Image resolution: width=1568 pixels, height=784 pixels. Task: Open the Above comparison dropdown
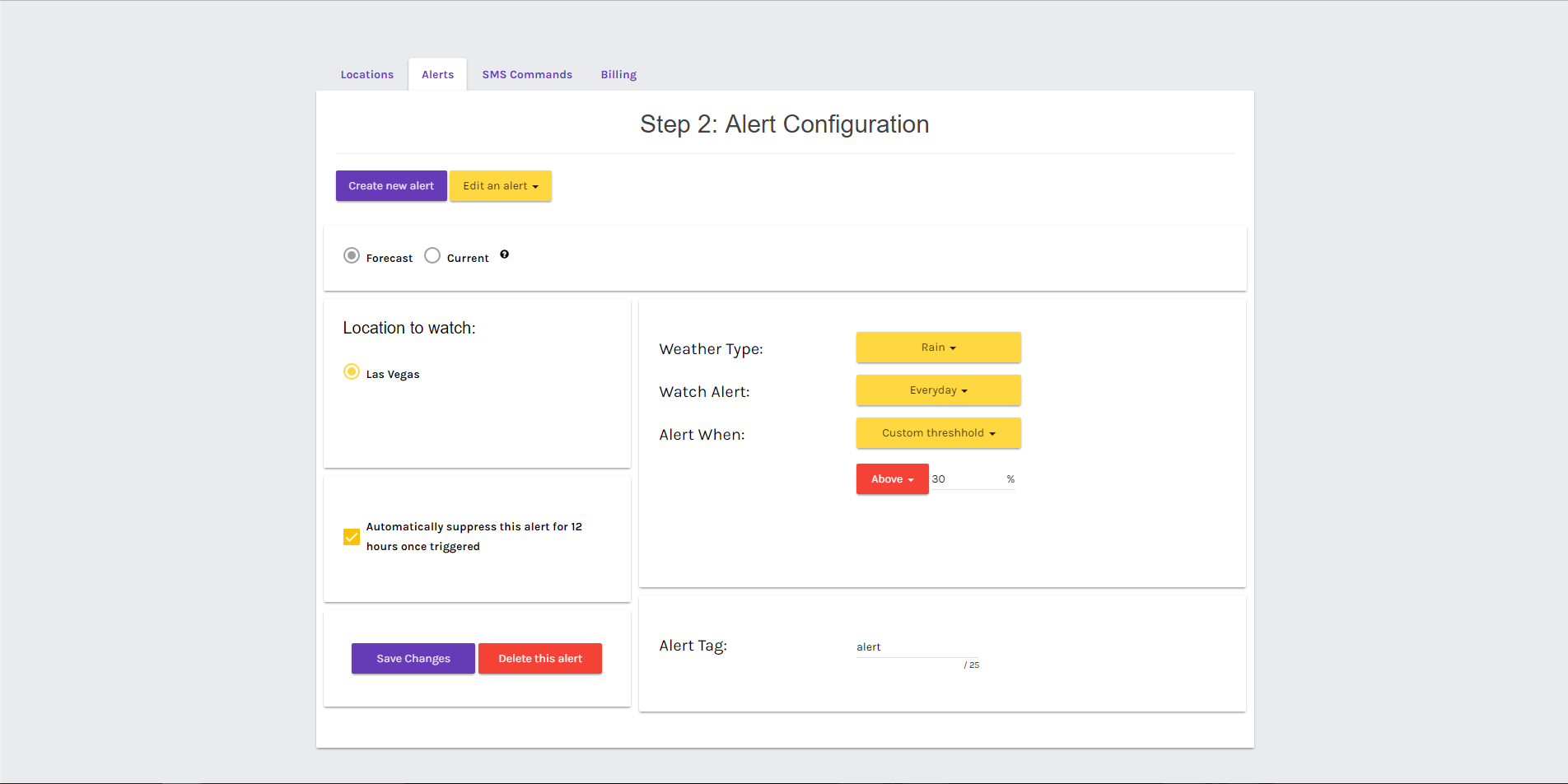[x=893, y=479]
